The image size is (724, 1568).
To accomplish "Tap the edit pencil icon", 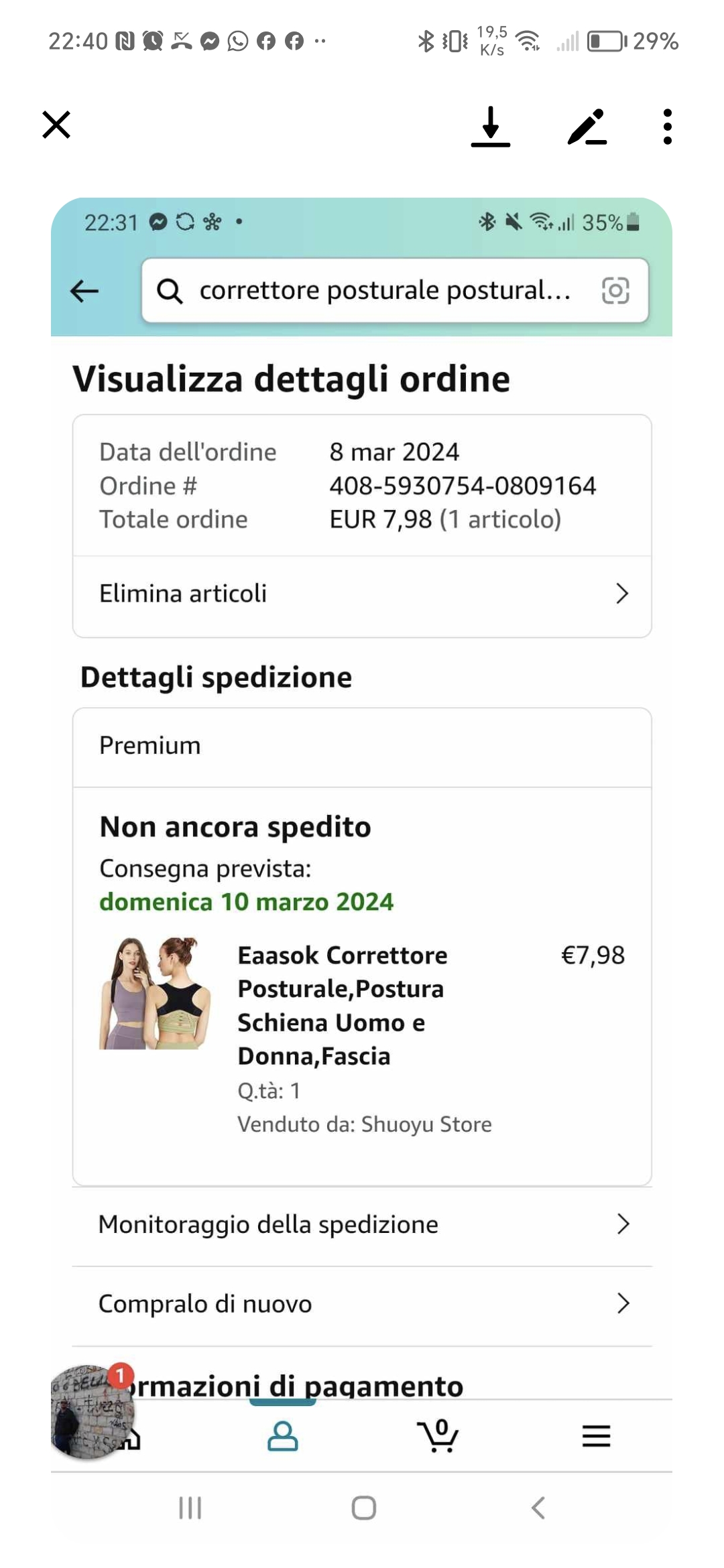I will 587,127.
